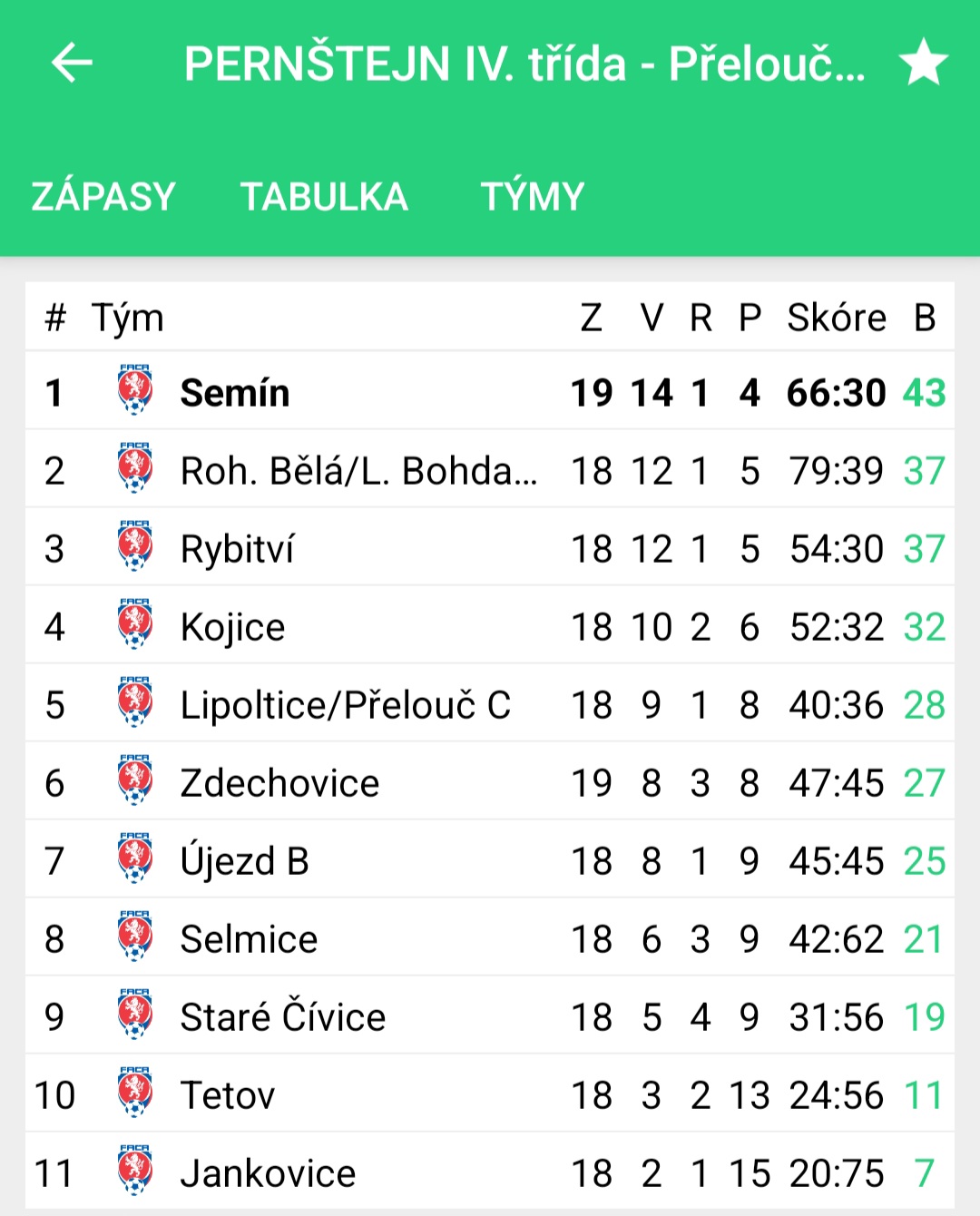The height and width of the screenshot is (1216, 980).
Task: Open the ZÁPASY tab
Action: click(x=103, y=197)
